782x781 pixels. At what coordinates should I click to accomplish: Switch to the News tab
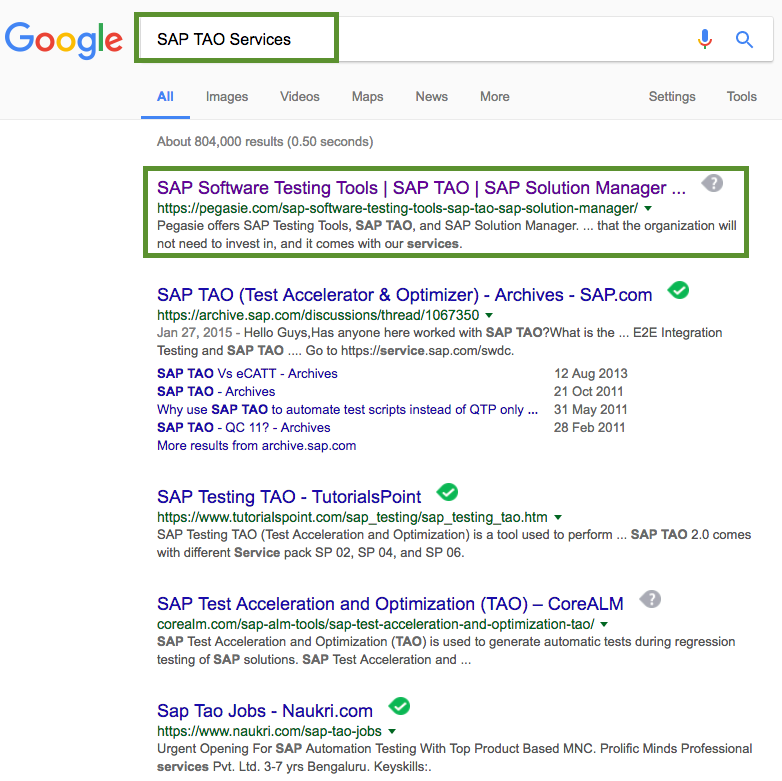(431, 97)
